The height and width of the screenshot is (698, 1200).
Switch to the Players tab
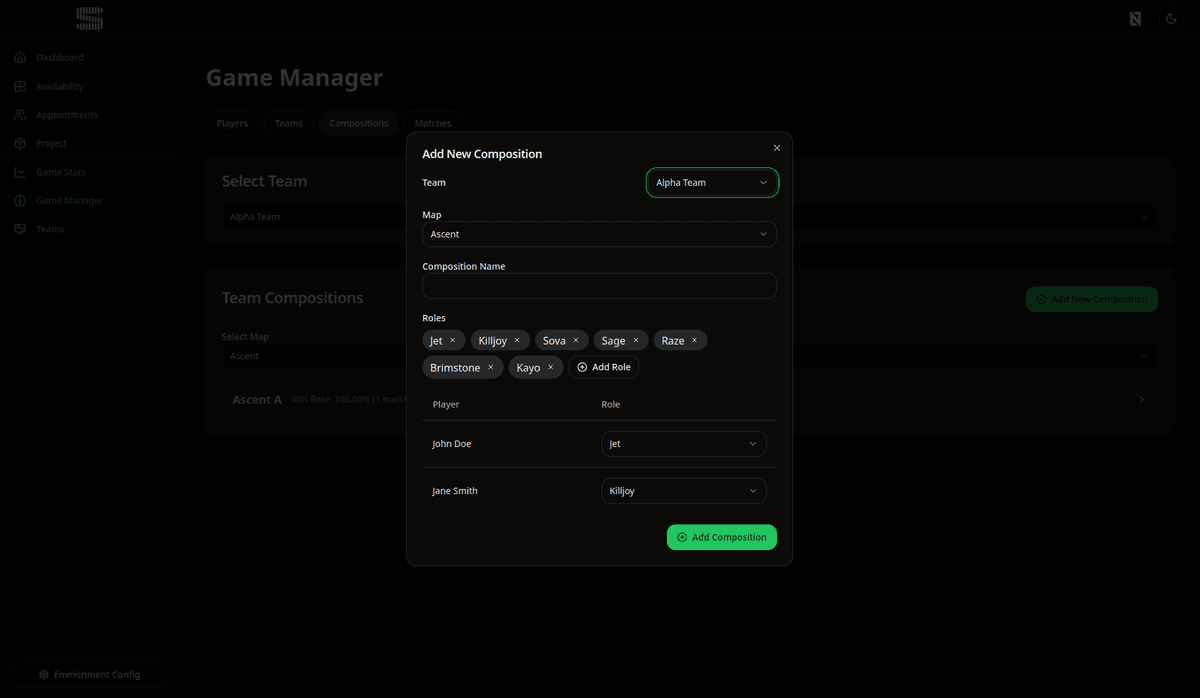click(x=232, y=124)
